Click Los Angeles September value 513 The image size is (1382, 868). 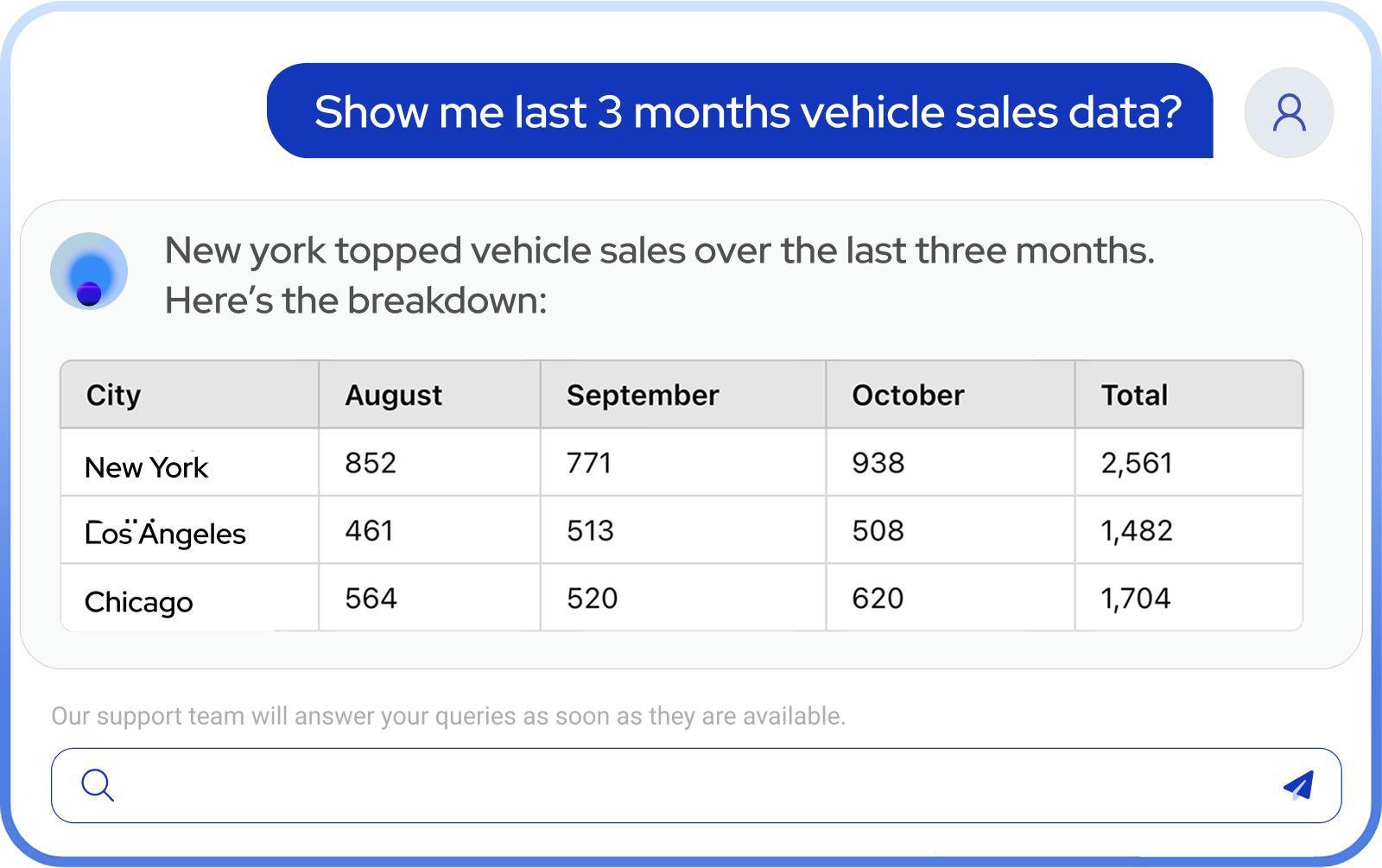pos(590,530)
